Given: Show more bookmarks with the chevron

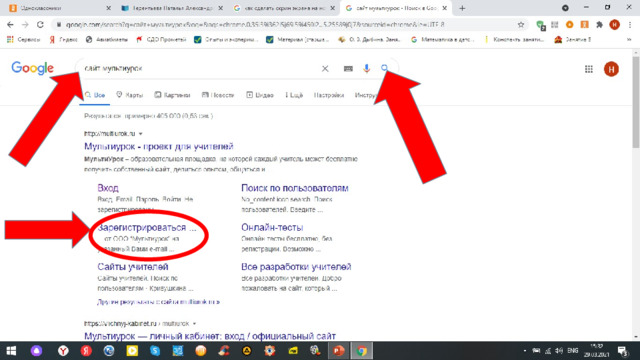Looking at the screenshot, I should (629, 40).
